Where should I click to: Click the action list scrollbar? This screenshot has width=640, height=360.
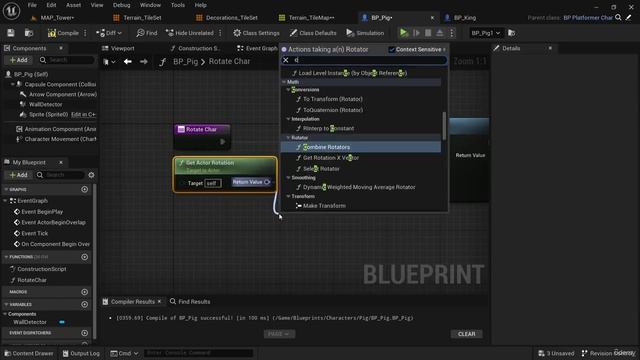coord(444,126)
